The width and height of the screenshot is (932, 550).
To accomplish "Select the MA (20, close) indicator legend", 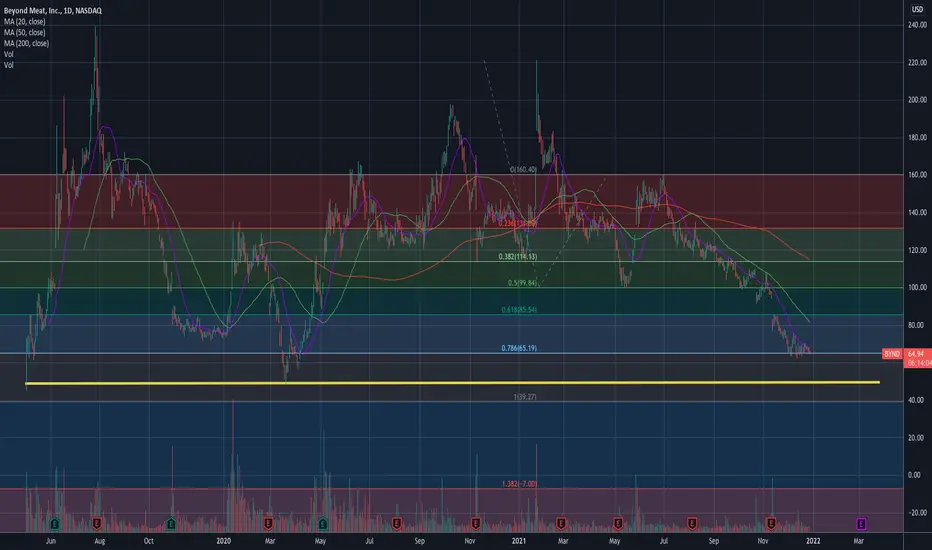I will pyautogui.click(x=24, y=21).
